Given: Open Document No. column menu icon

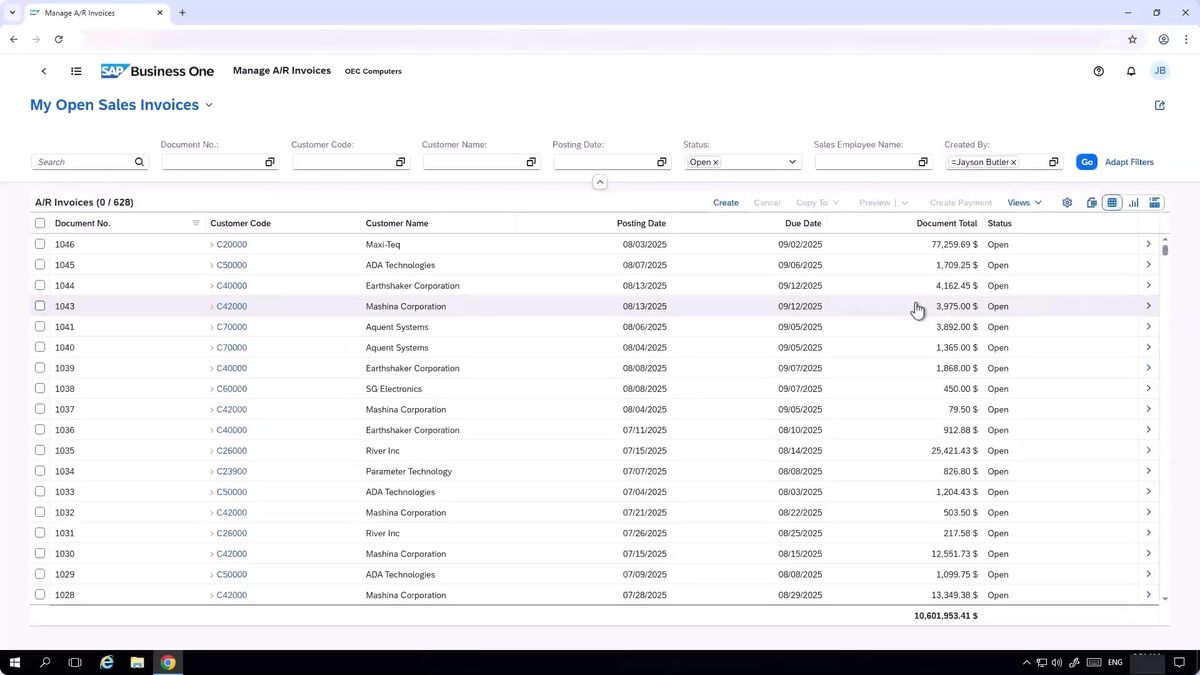Looking at the screenshot, I should pyautogui.click(x=196, y=223).
